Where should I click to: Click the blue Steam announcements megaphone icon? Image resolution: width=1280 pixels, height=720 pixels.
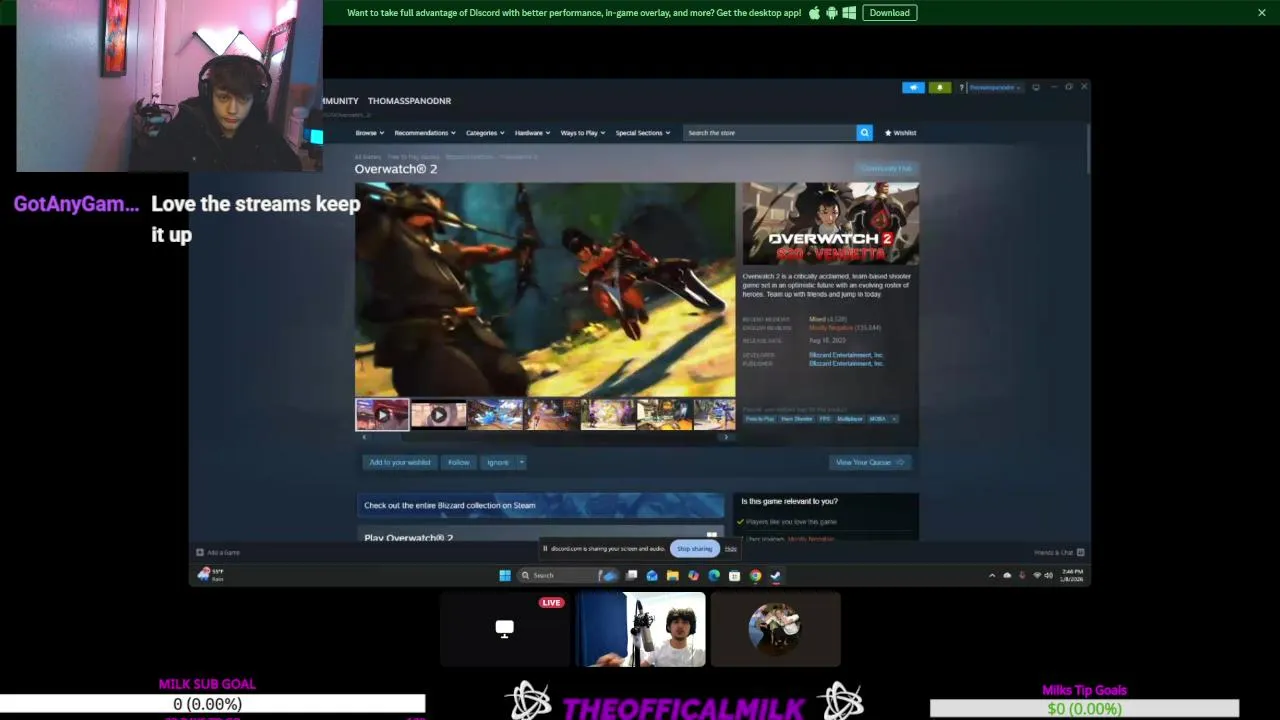(x=913, y=88)
